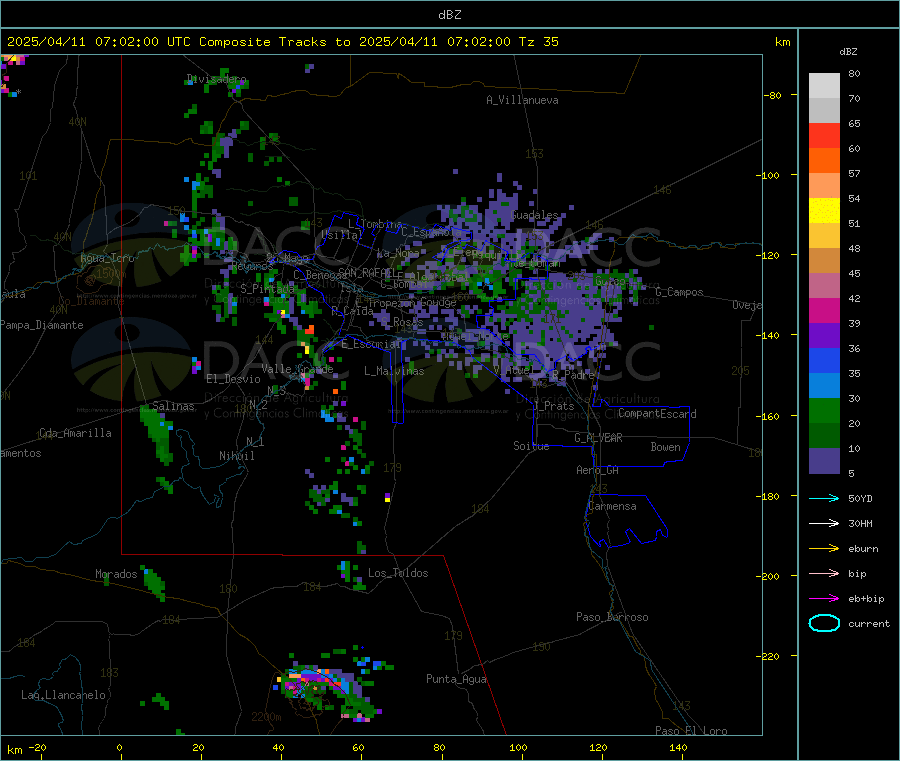Select the green 20 dBZ color swatch
Screen dimensions: 900x761
[x=824, y=410]
